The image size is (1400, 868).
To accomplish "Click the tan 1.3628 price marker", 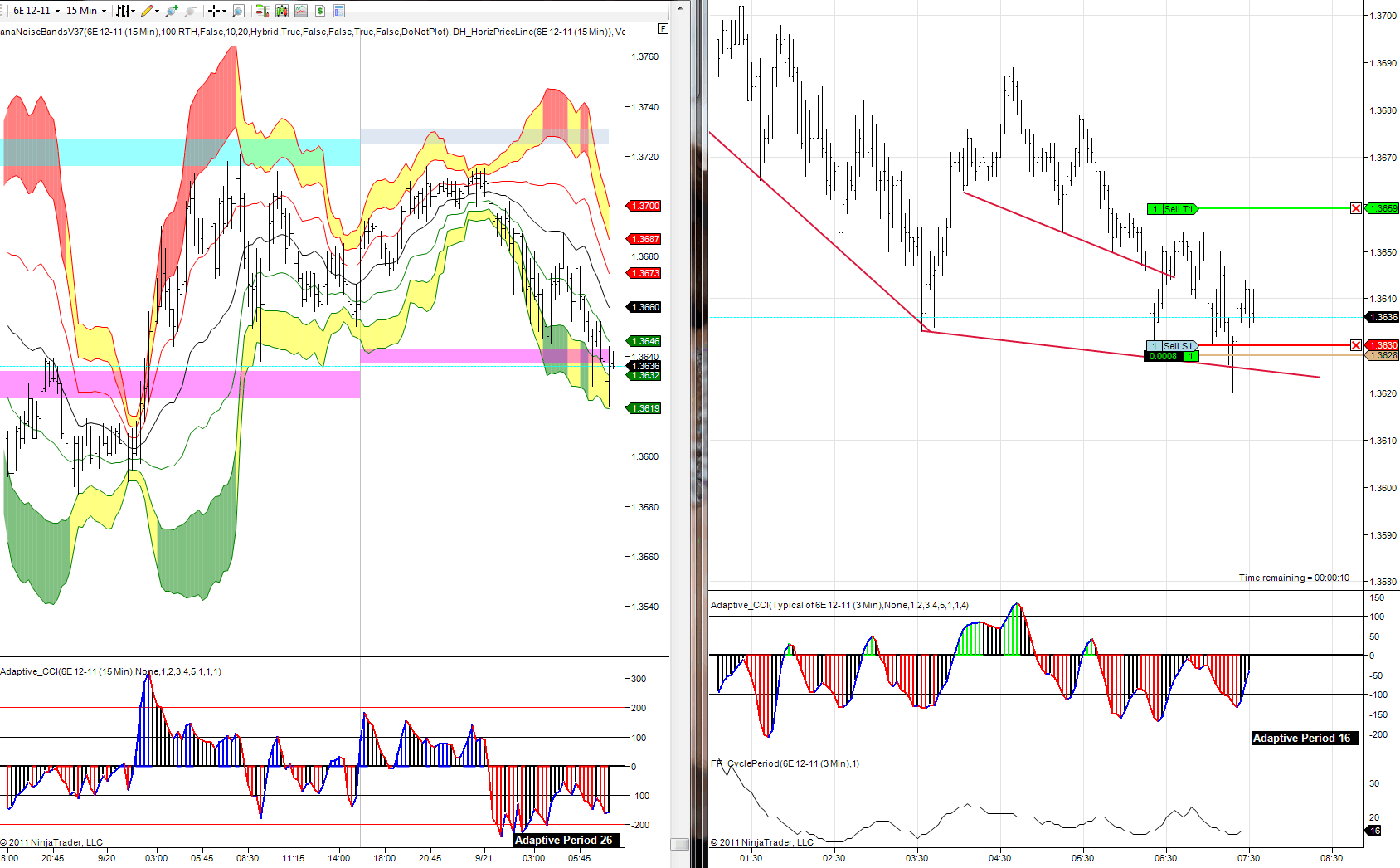I will coord(1382,355).
